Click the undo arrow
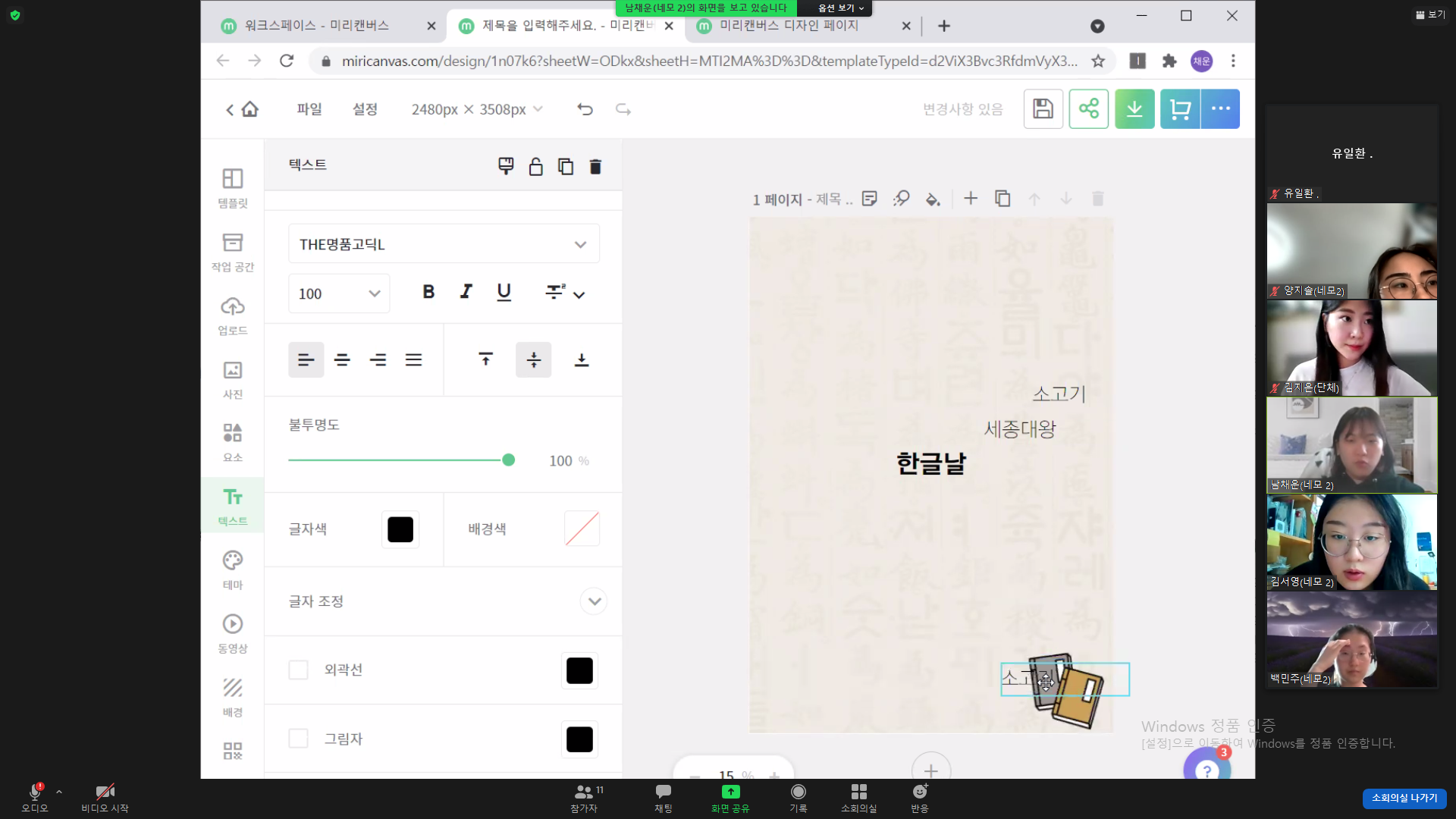 click(585, 109)
